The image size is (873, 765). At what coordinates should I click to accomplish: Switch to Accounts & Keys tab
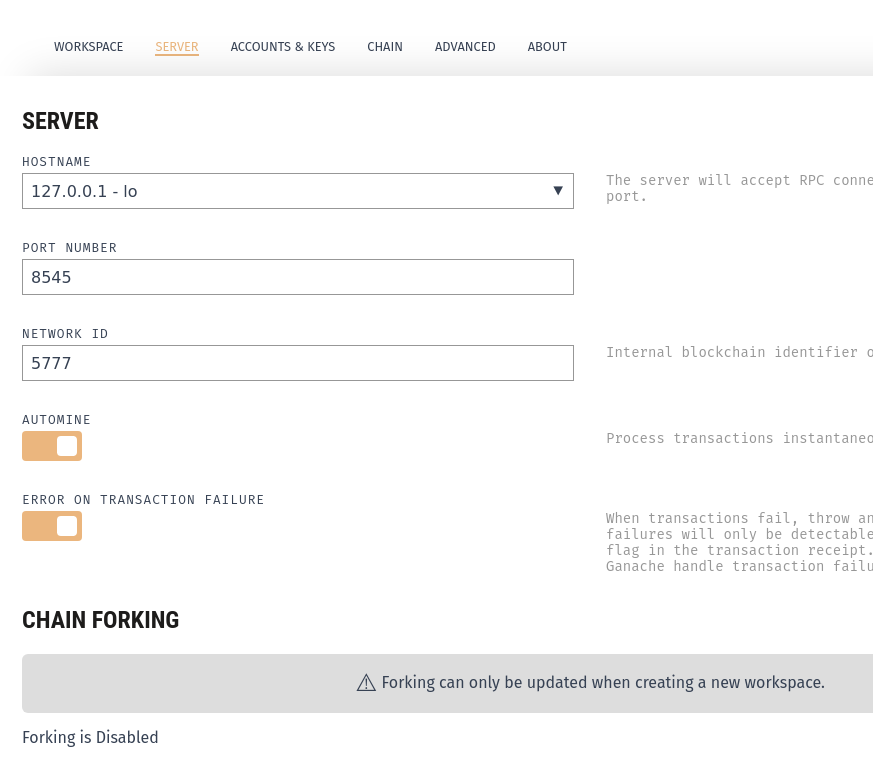[x=283, y=47]
